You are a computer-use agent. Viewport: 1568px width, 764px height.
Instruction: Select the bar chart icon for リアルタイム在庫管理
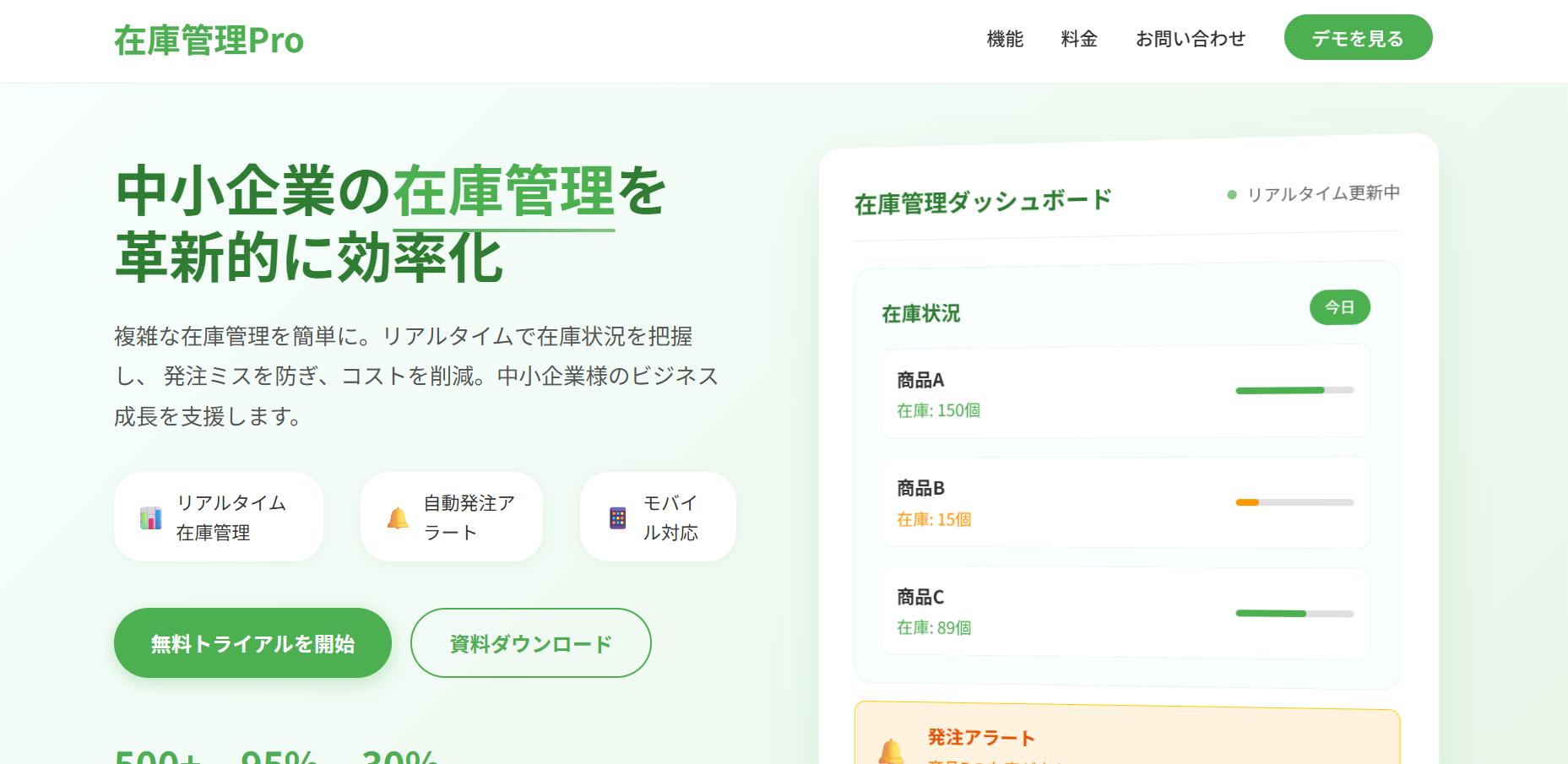pos(150,517)
